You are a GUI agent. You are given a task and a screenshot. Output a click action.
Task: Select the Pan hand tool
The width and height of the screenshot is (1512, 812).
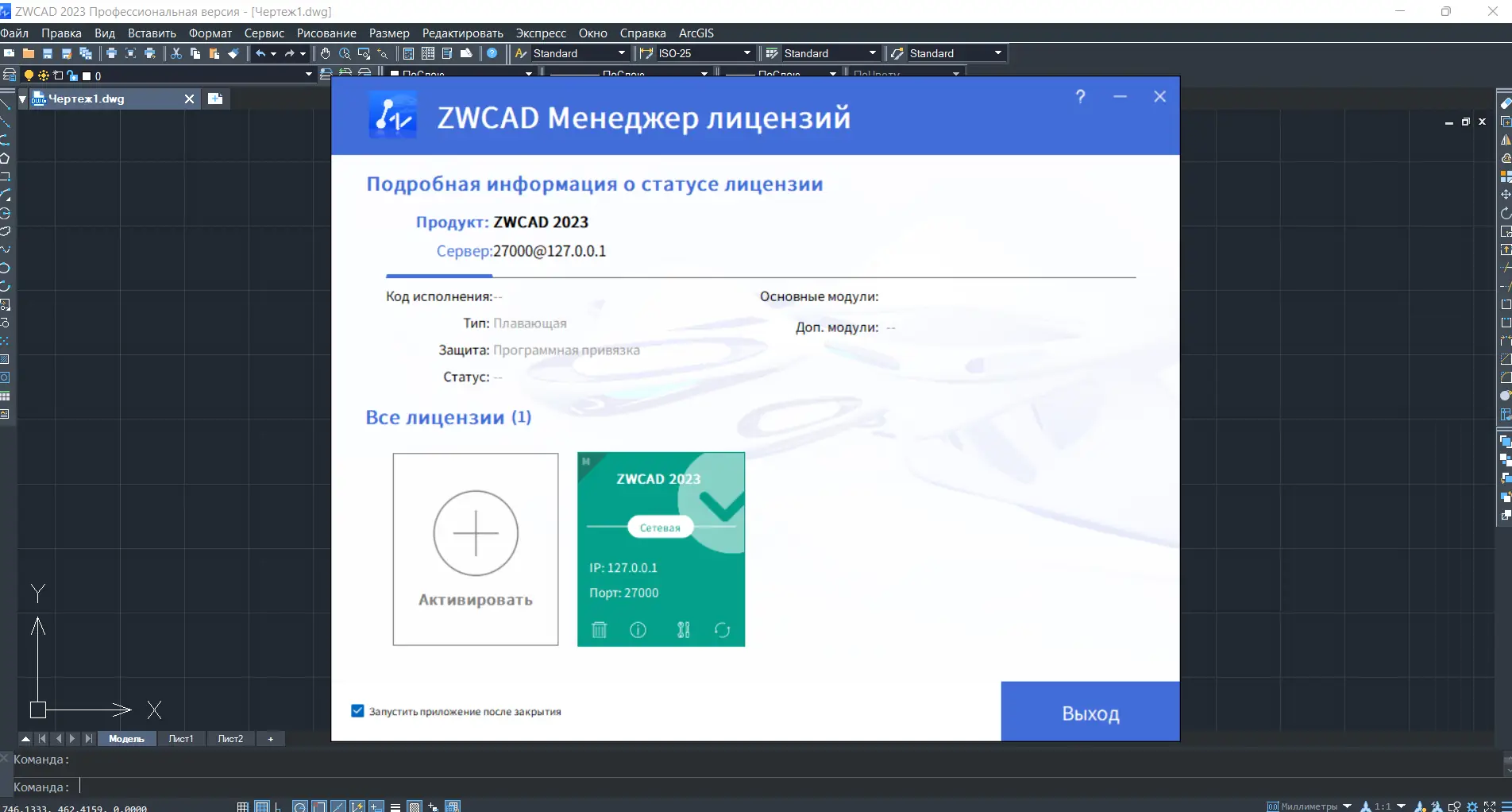coord(326,53)
